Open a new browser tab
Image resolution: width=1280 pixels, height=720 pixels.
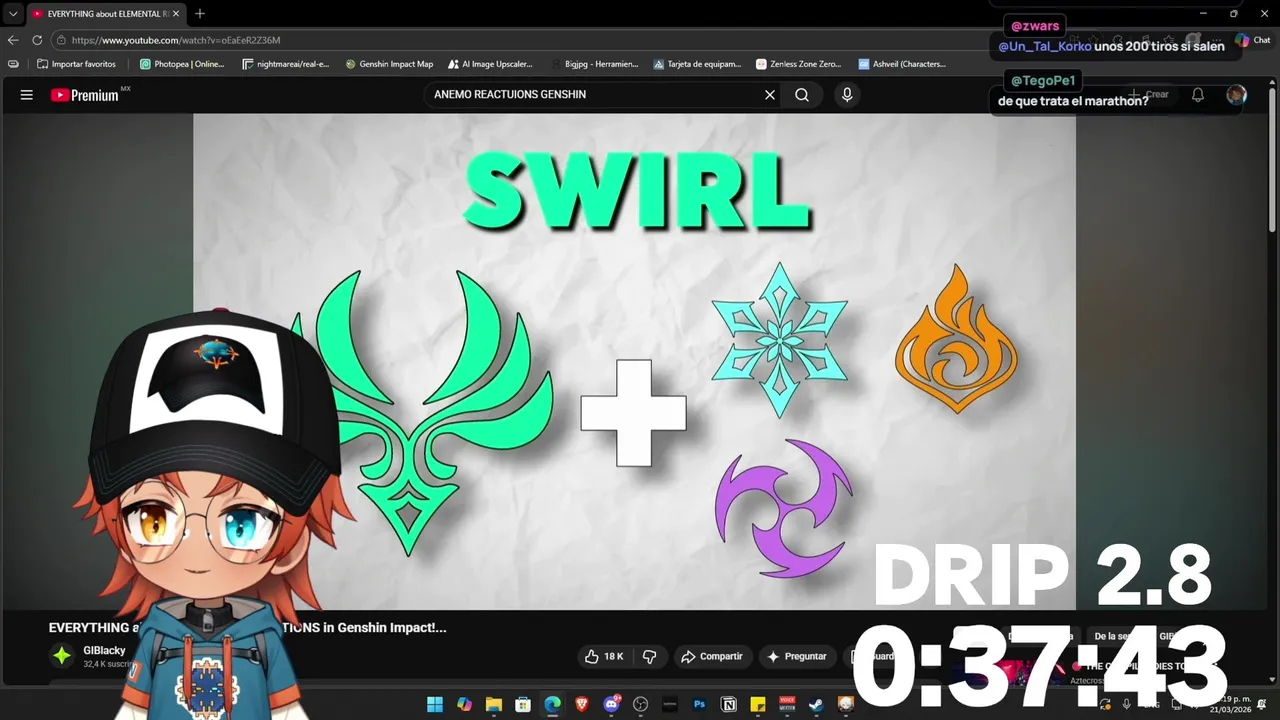tap(200, 14)
